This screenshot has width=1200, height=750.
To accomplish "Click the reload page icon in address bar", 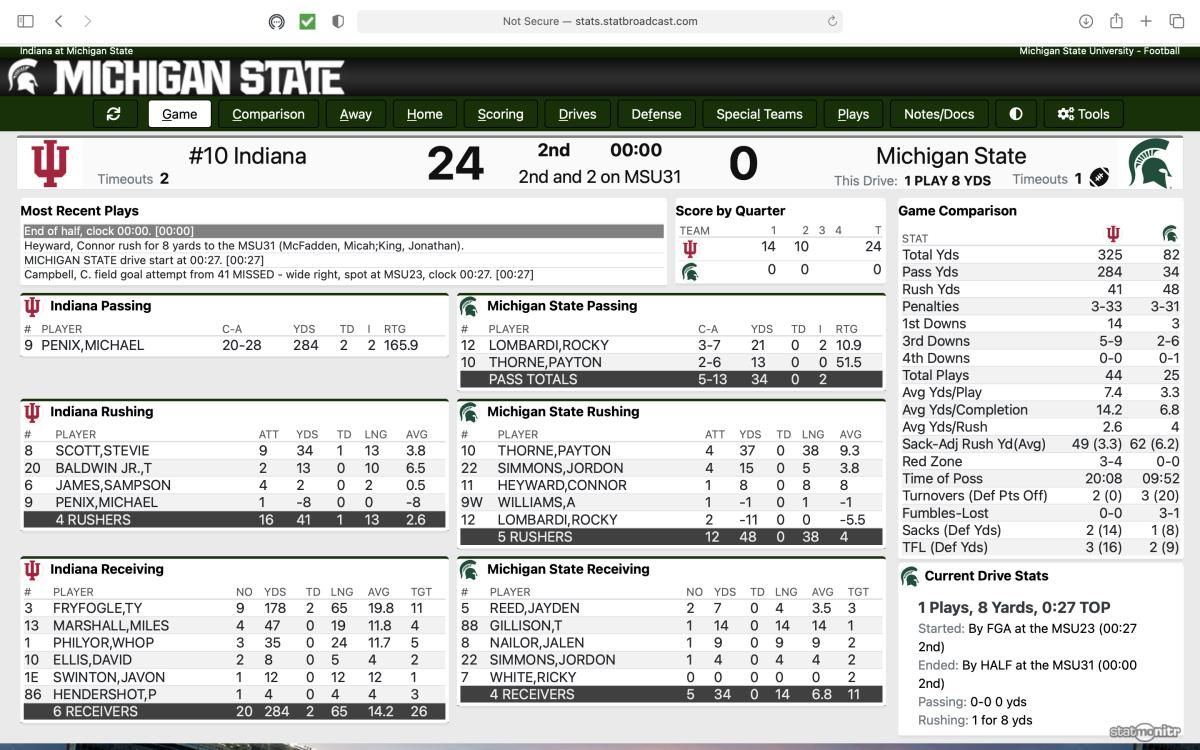I will pos(832,21).
